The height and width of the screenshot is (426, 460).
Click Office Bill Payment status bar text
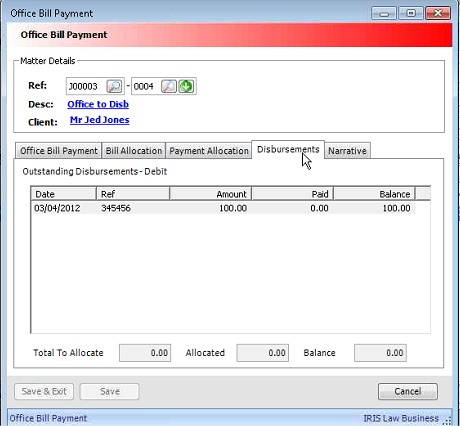(x=48, y=418)
